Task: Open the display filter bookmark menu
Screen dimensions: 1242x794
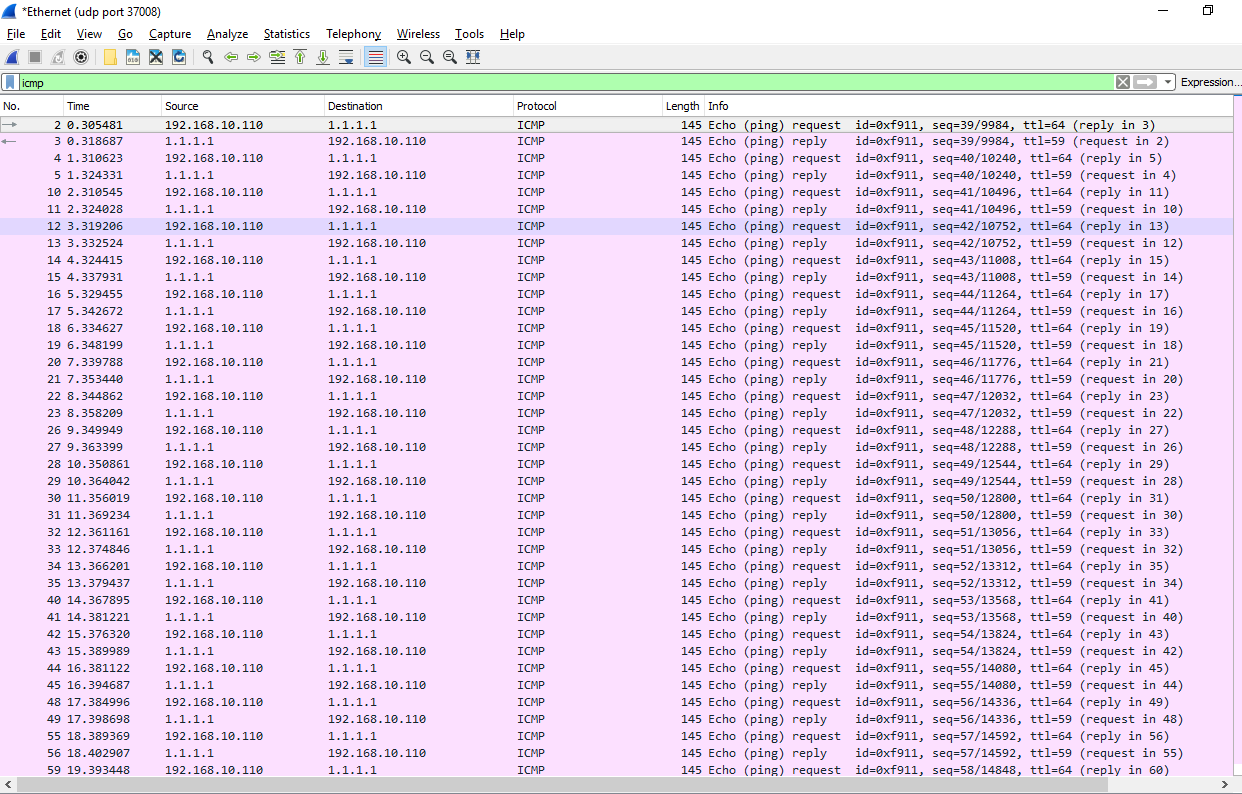Action: pos(10,83)
